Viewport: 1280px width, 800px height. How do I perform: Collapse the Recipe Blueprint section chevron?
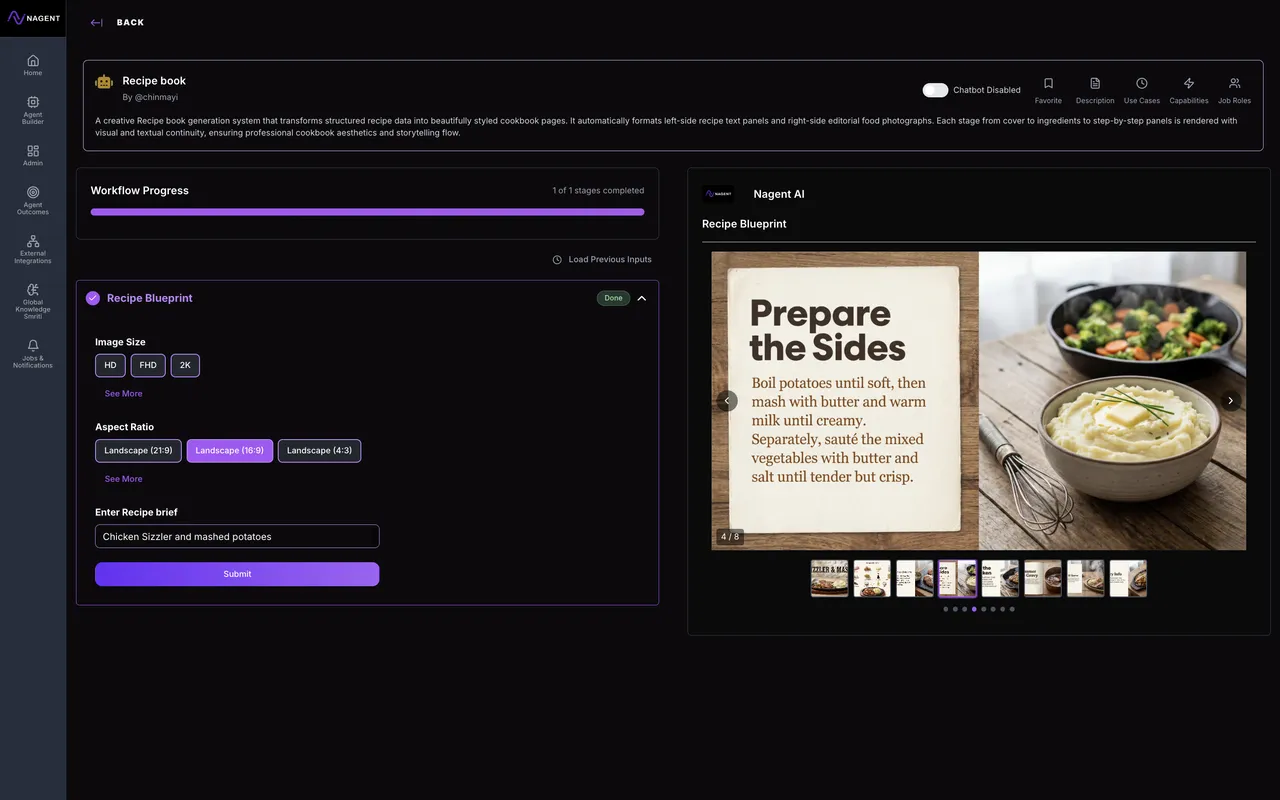pos(642,298)
